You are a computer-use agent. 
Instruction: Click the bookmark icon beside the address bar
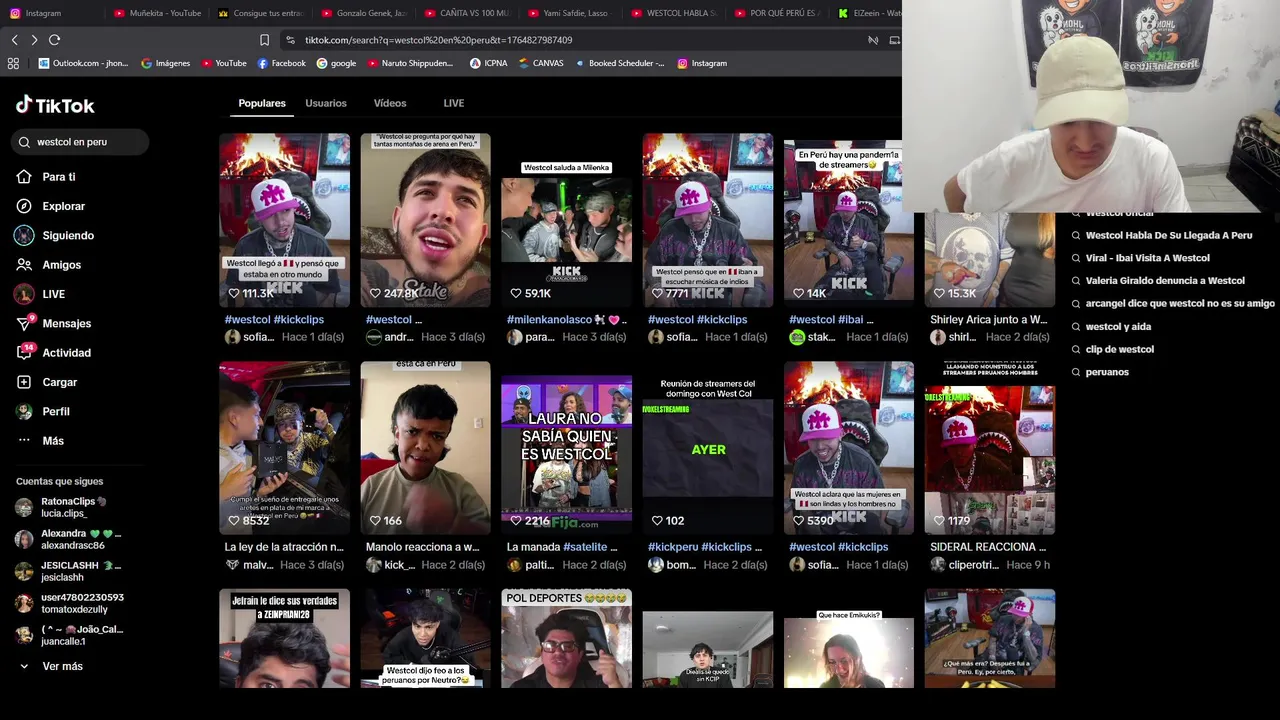264,40
